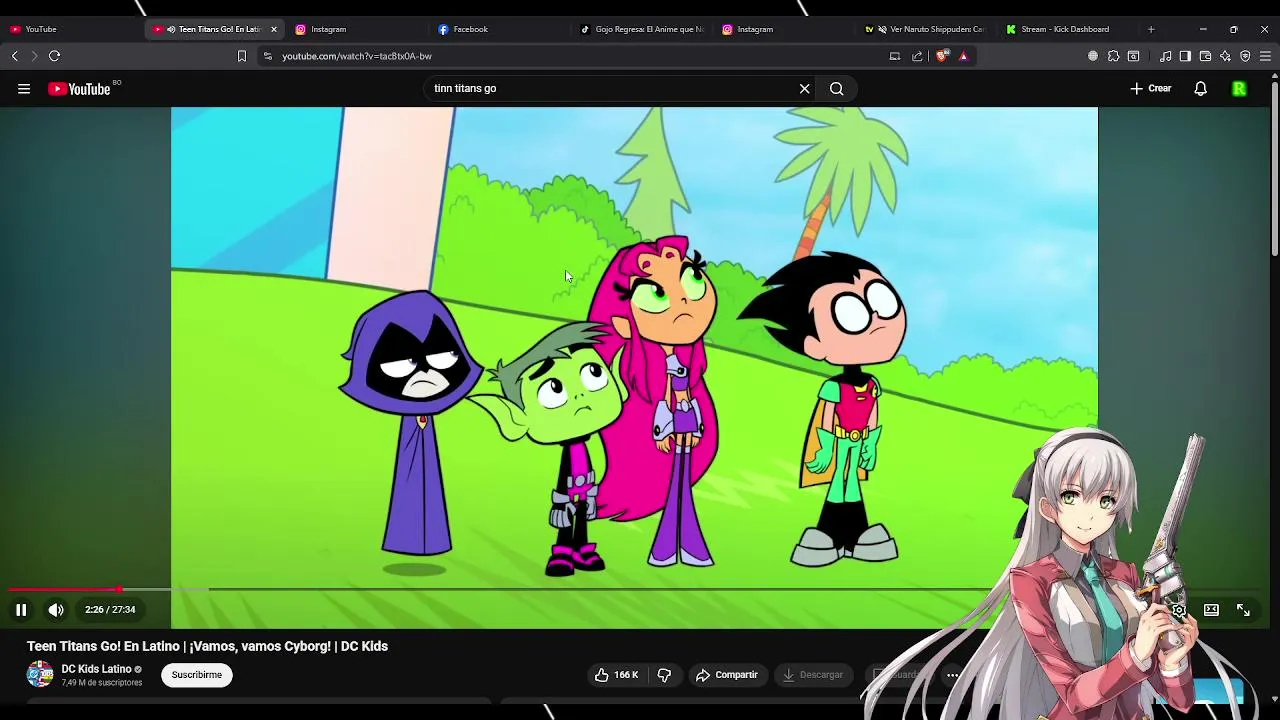Switch to the Ver Naruto Shippuden tab
The width and height of the screenshot is (1280, 720).
pos(925,29)
